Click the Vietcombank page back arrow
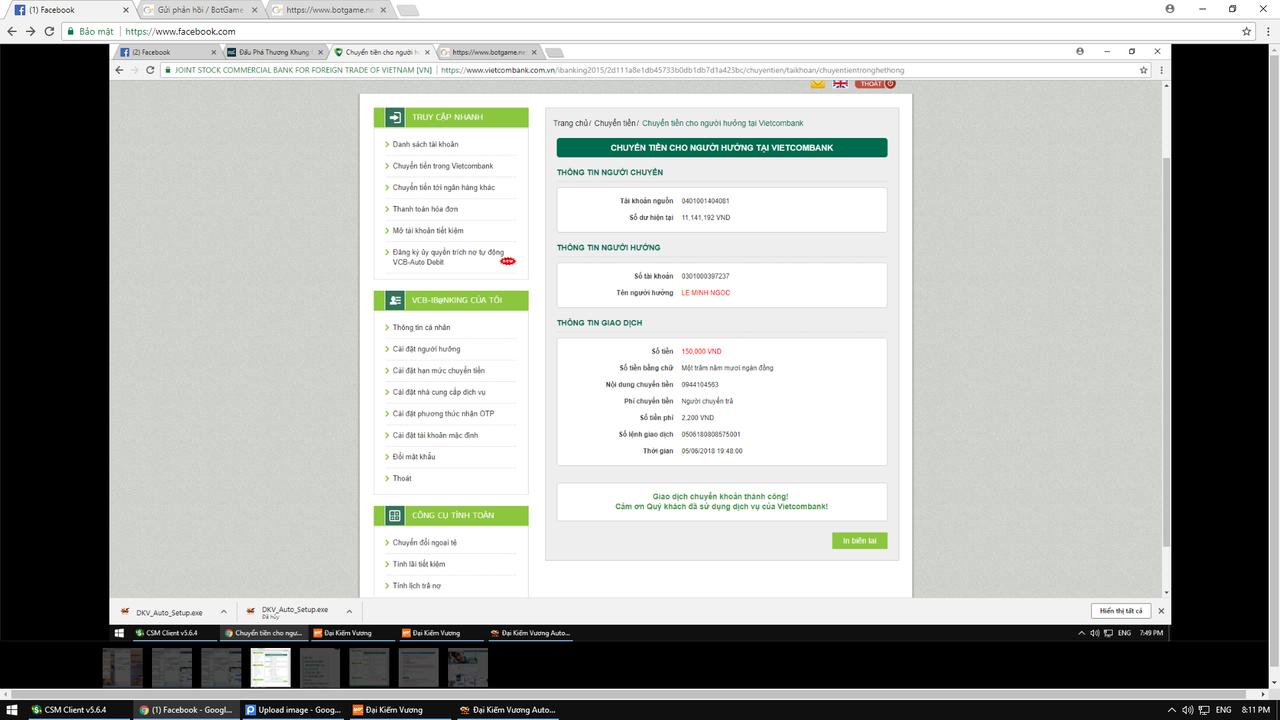The height and width of the screenshot is (720, 1280). point(119,70)
